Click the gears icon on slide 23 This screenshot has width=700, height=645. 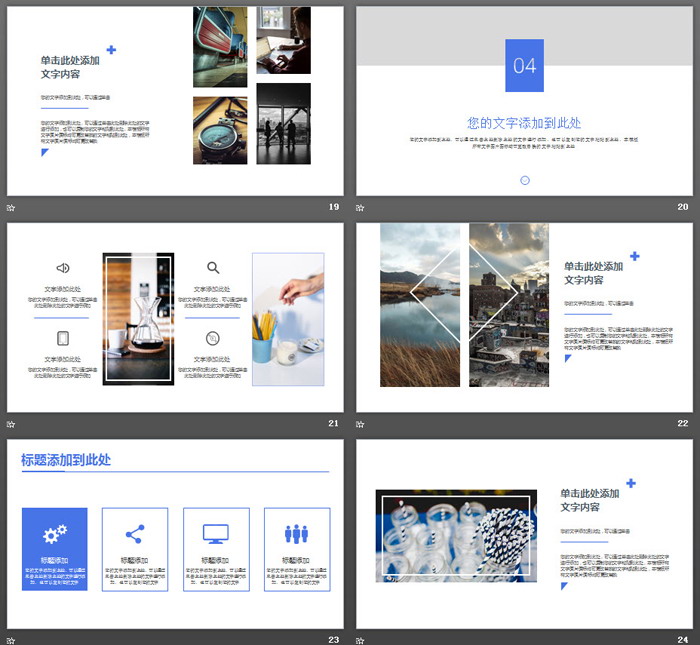click(55, 533)
